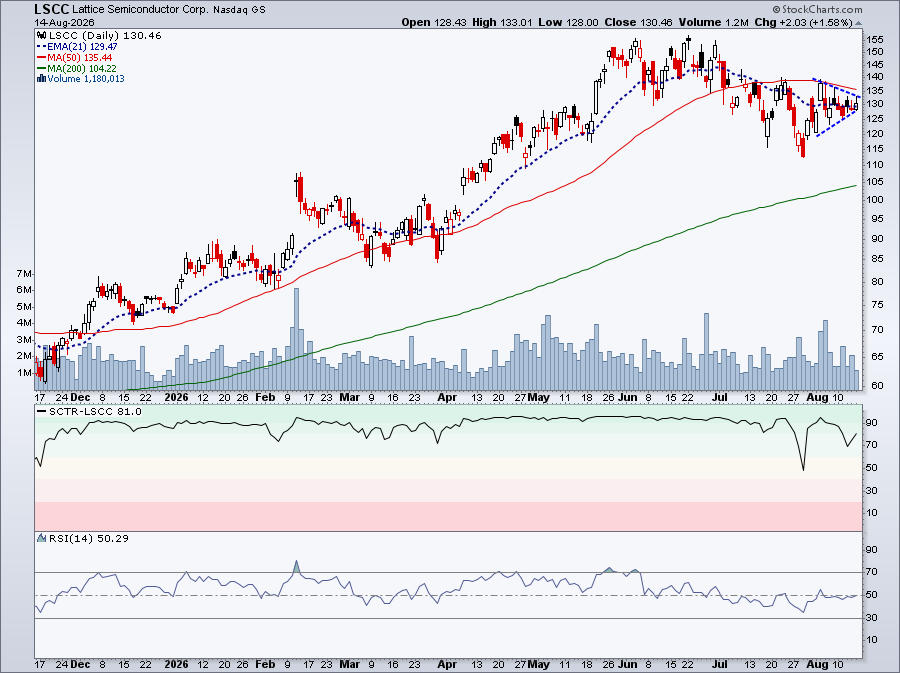Click the EMA(21) 129.47 legend text
The image size is (900, 673).
click(82, 46)
